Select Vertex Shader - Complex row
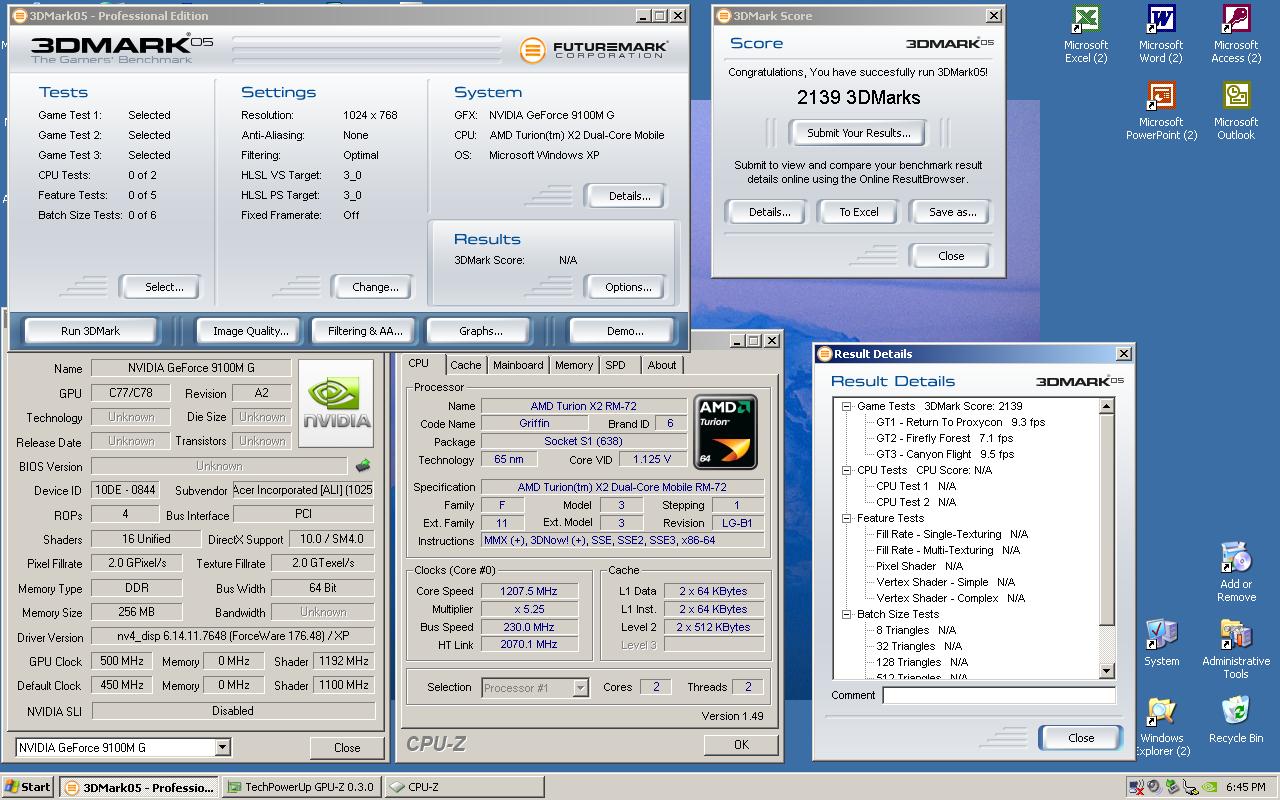Viewport: 1280px width, 800px height. [950, 598]
